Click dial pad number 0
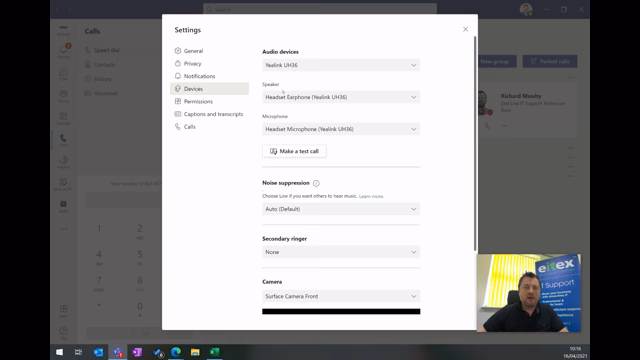Screen dimensions: 640x360 pos(140,309)
